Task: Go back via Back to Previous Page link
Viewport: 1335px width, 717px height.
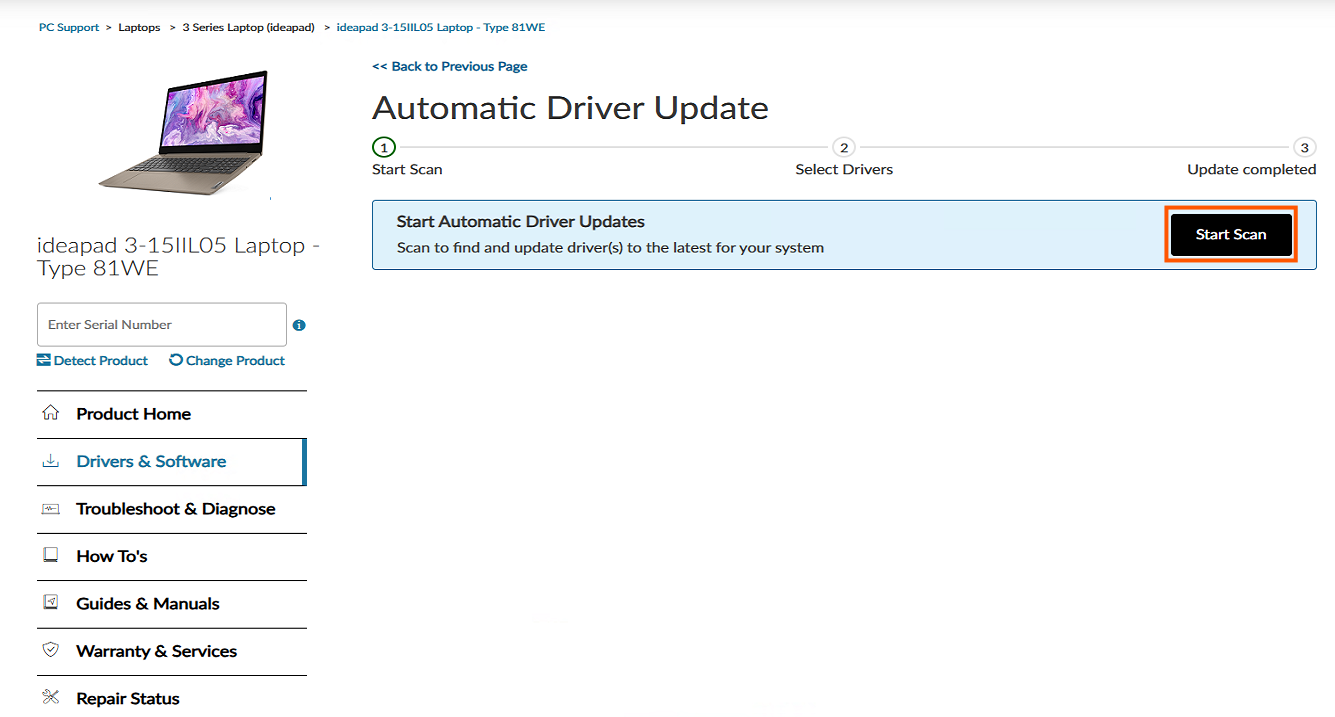Action: [450, 66]
